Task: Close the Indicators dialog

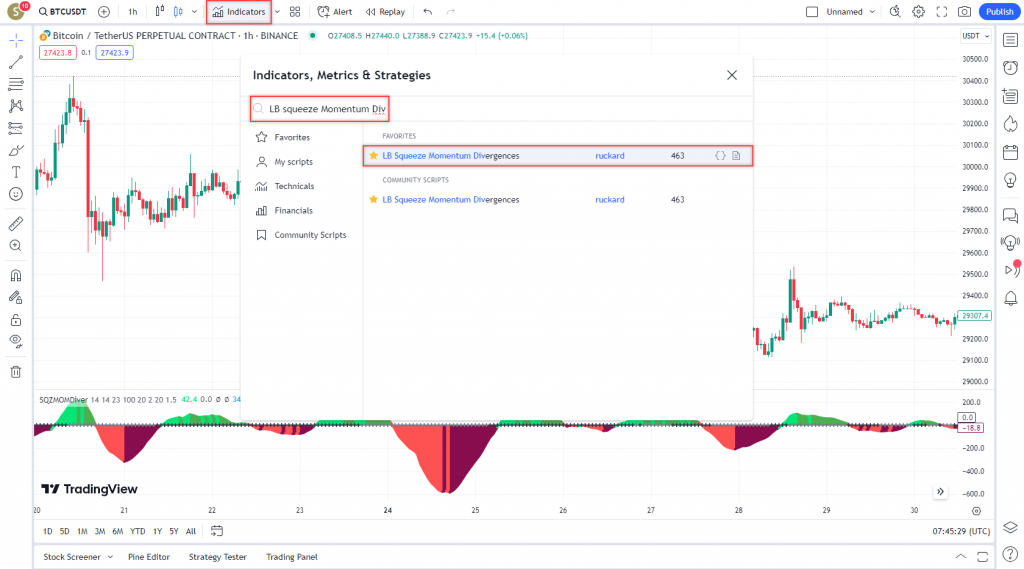Action: point(732,75)
